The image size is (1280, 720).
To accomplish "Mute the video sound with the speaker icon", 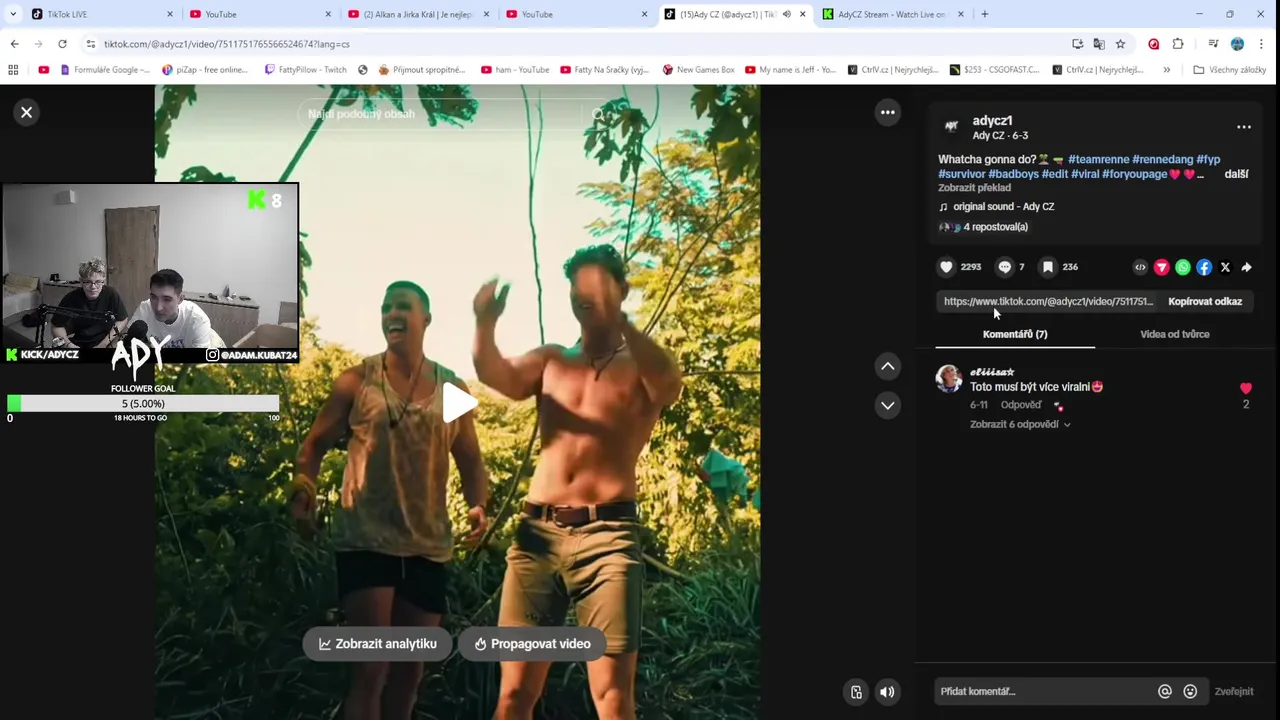I will coord(887,692).
